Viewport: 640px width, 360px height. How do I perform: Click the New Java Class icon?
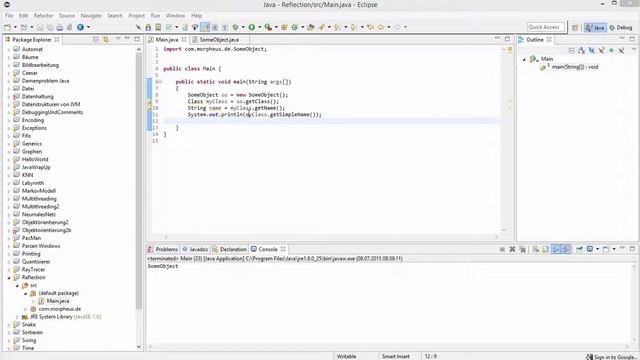[x=294, y=27]
